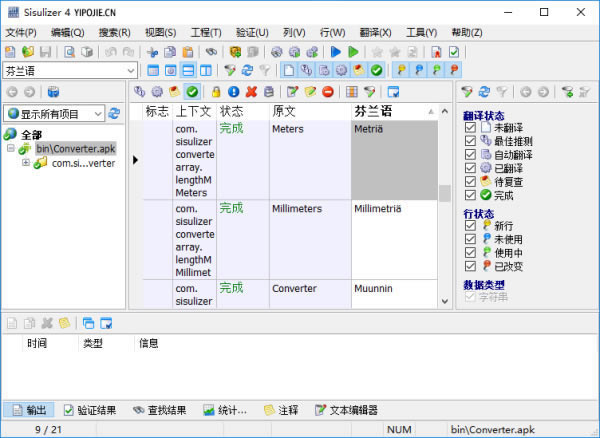Click the lock translation icon in grid toolbar

click(216, 92)
